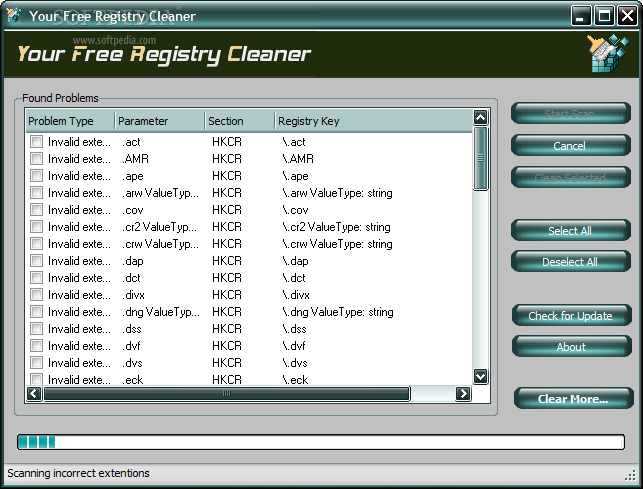Enable the .cov row checkbox

[x=36, y=210]
